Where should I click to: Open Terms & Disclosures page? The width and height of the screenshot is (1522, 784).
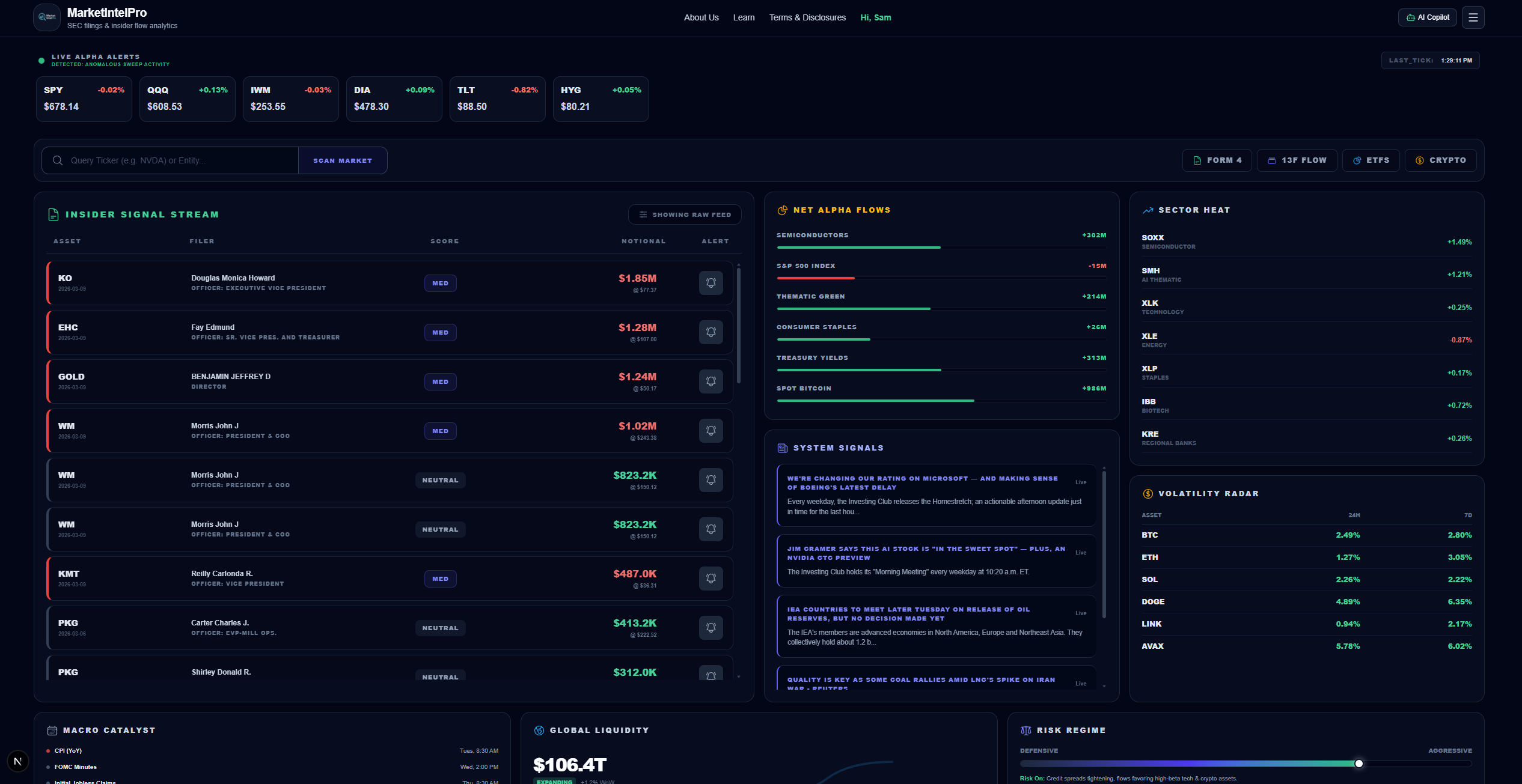point(807,17)
